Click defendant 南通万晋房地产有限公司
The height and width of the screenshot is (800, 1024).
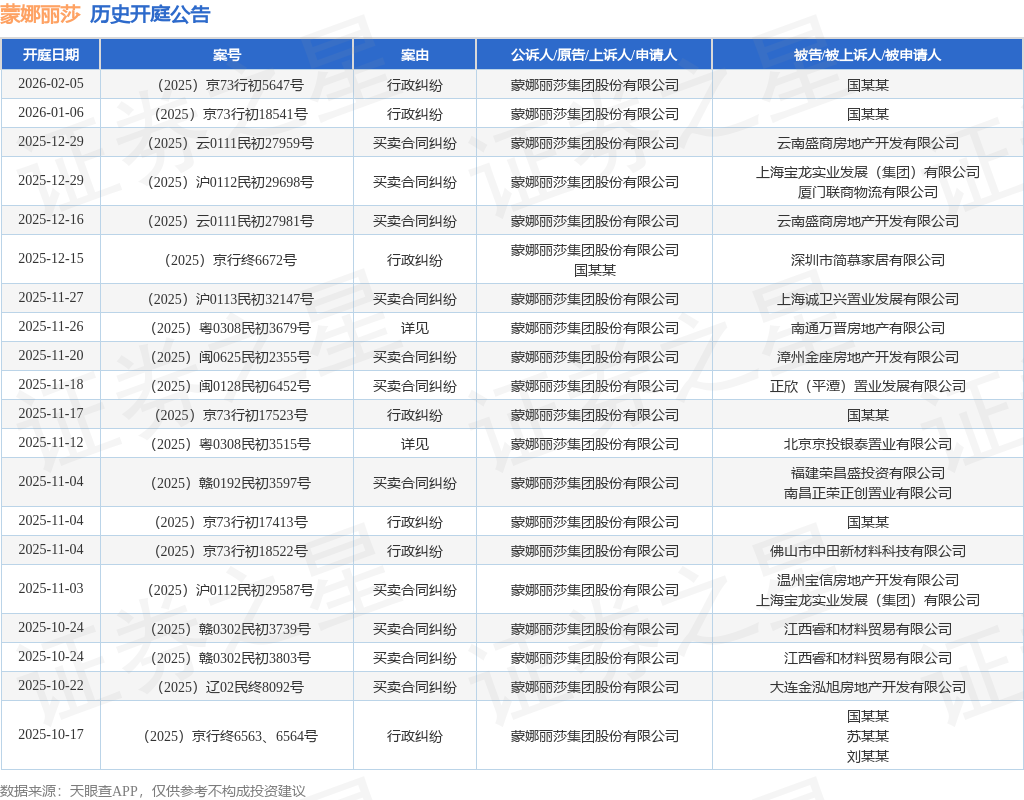tap(867, 328)
